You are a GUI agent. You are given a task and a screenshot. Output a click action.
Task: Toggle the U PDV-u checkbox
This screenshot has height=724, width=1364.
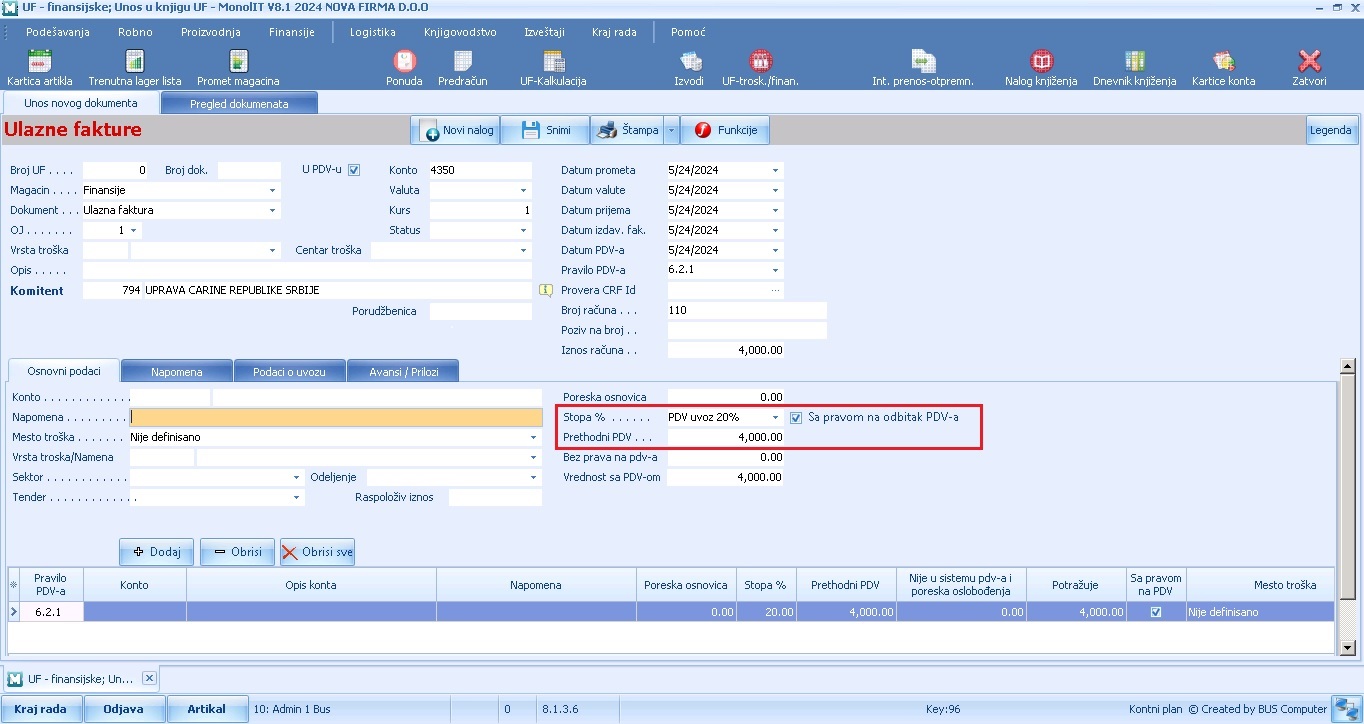click(x=353, y=170)
